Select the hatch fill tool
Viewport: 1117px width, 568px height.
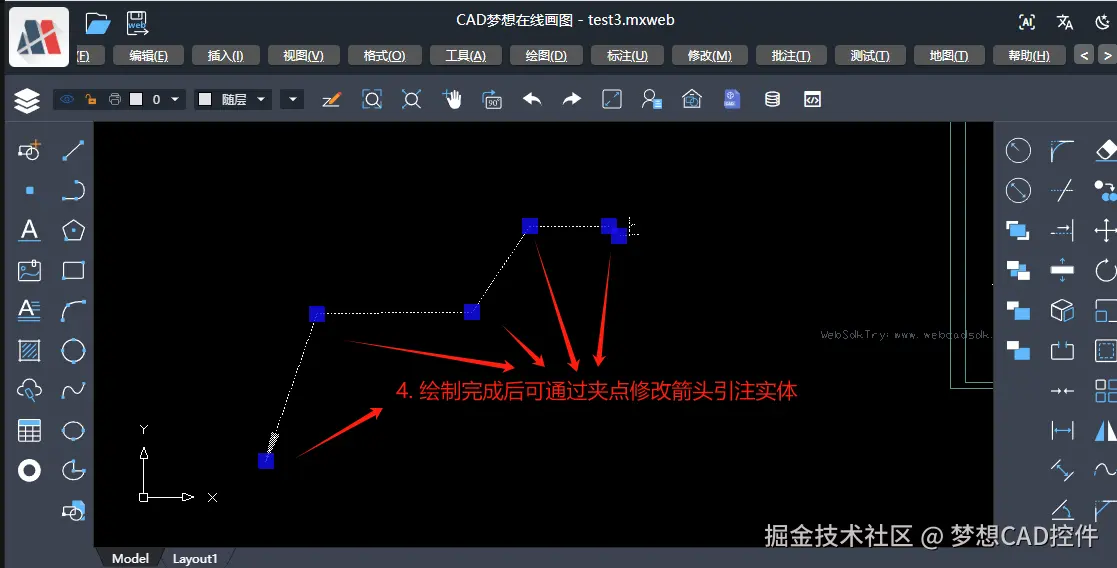(29, 351)
